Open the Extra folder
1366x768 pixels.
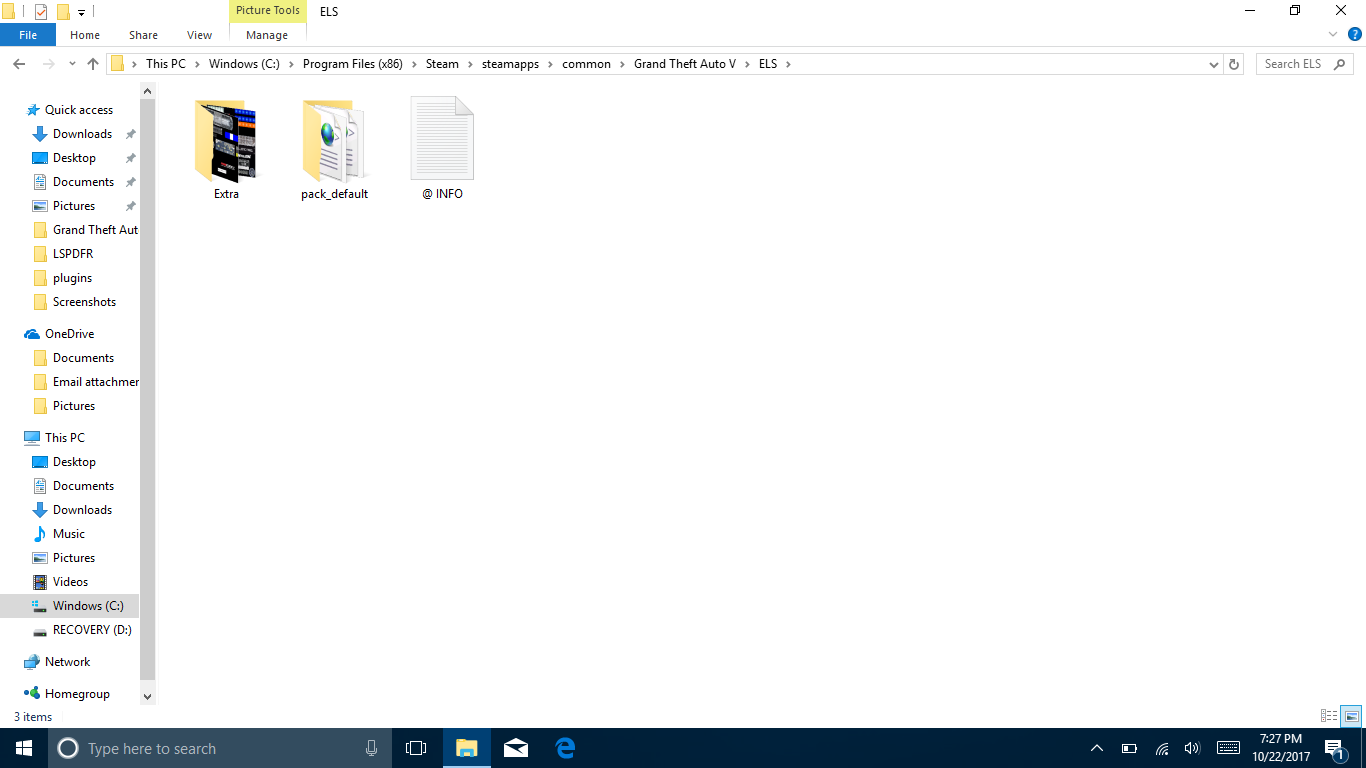(x=226, y=148)
